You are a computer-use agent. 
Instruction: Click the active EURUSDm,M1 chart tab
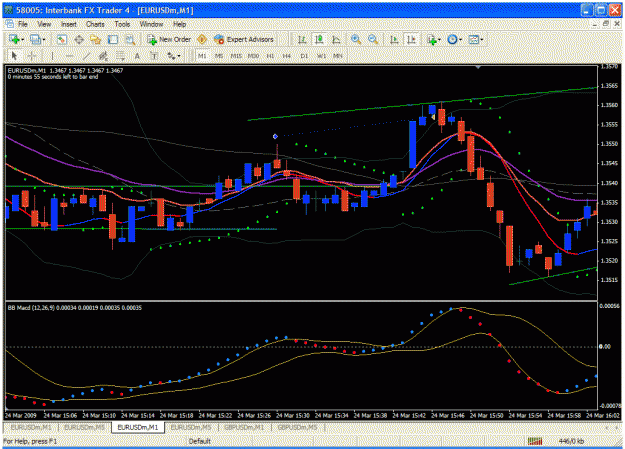point(138,427)
